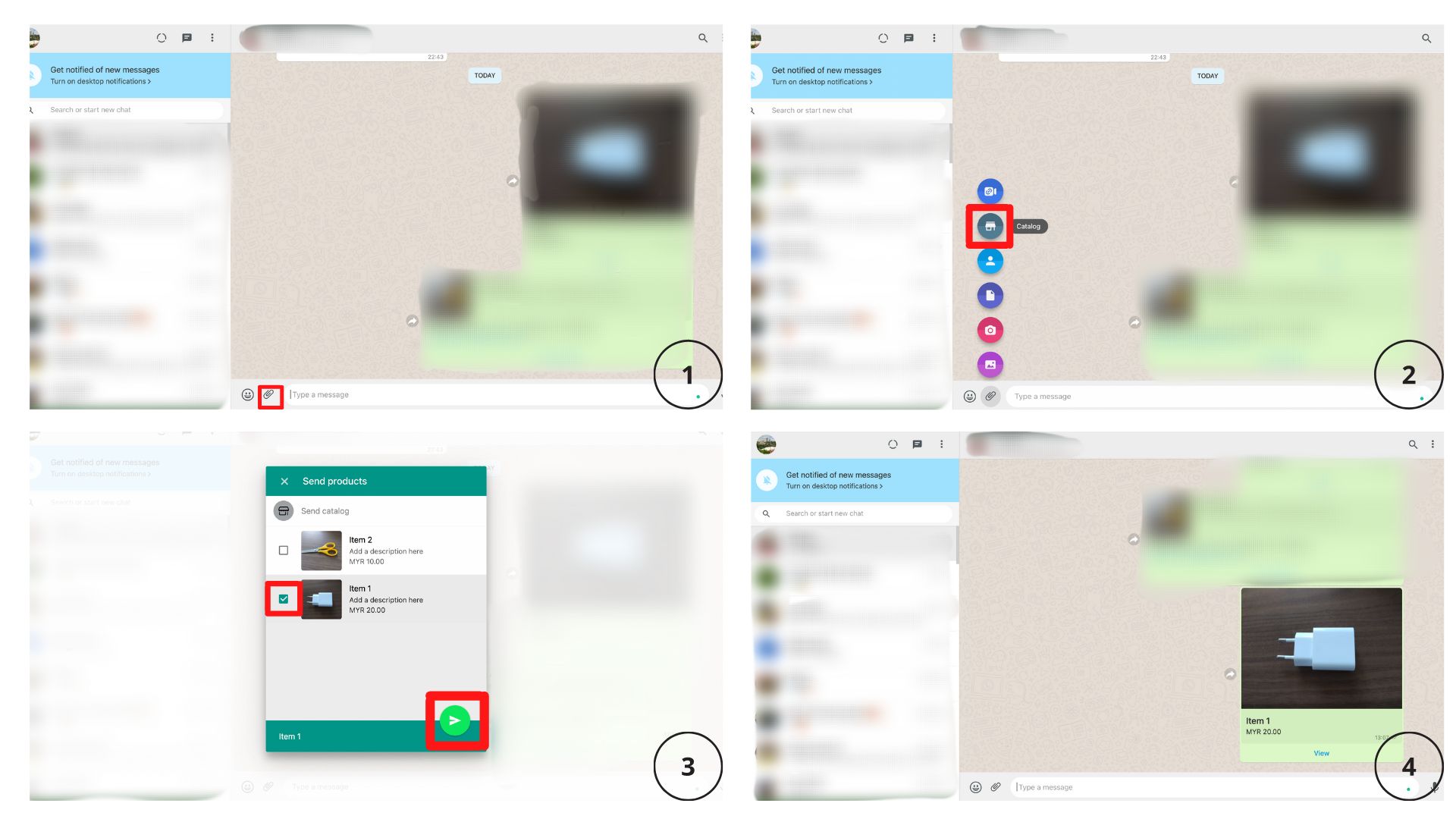Click the camera icon in attachment options

coord(991,329)
